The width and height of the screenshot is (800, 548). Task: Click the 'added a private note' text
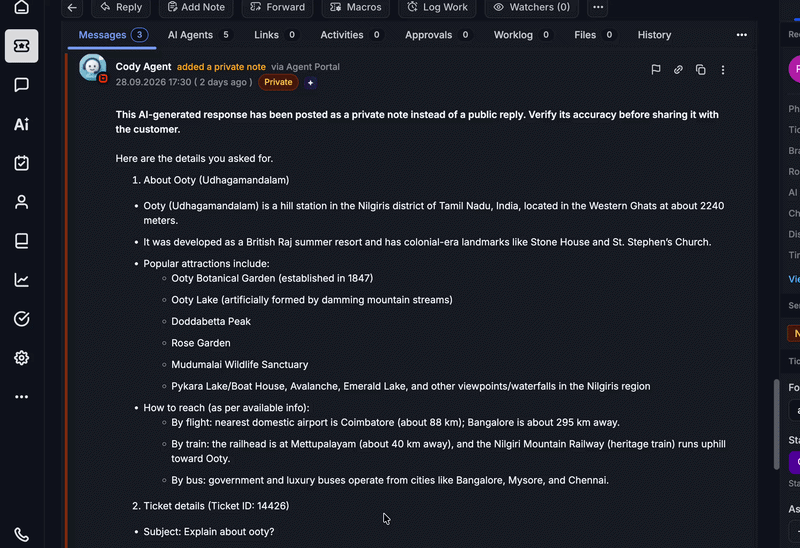point(221,67)
